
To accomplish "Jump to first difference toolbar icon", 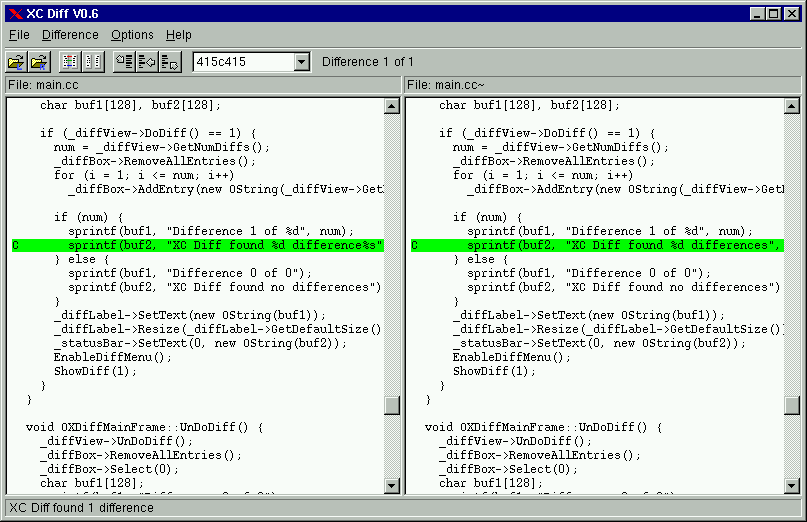I will (124, 62).
